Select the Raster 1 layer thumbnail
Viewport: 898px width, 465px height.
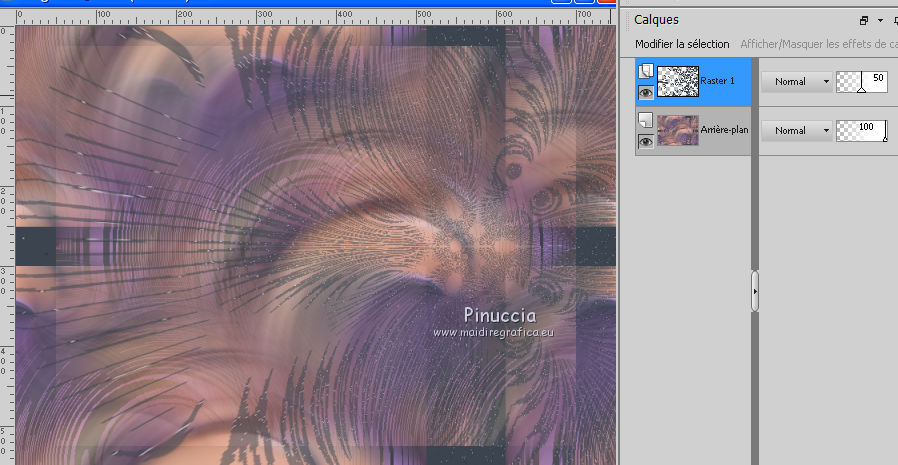point(678,81)
